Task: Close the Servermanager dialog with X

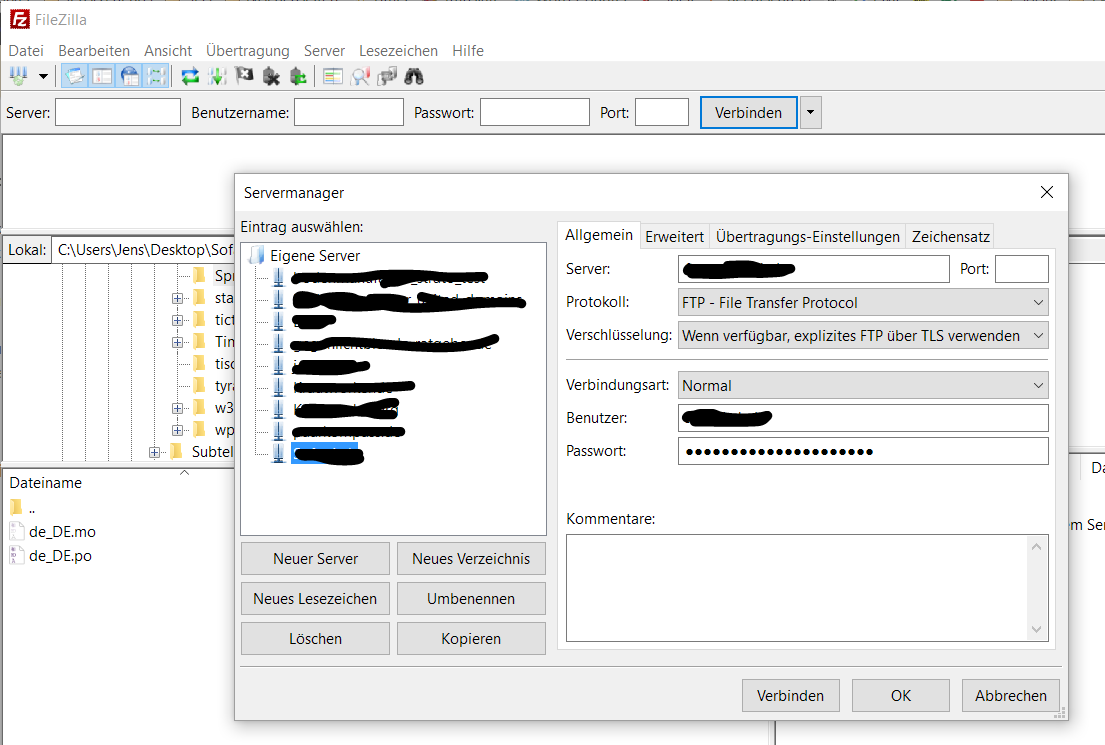Action: pyautogui.click(x=1047, y=192)
